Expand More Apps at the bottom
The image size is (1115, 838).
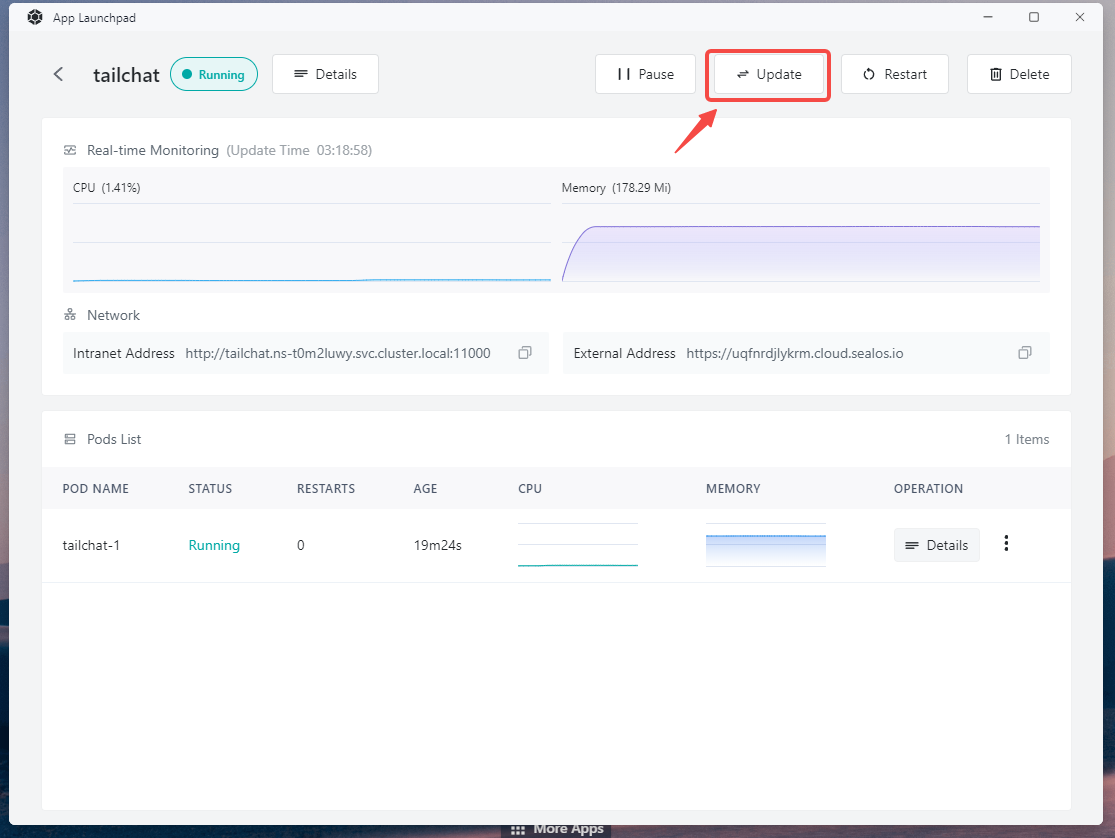pyautogui.click(x=557, y=829)
